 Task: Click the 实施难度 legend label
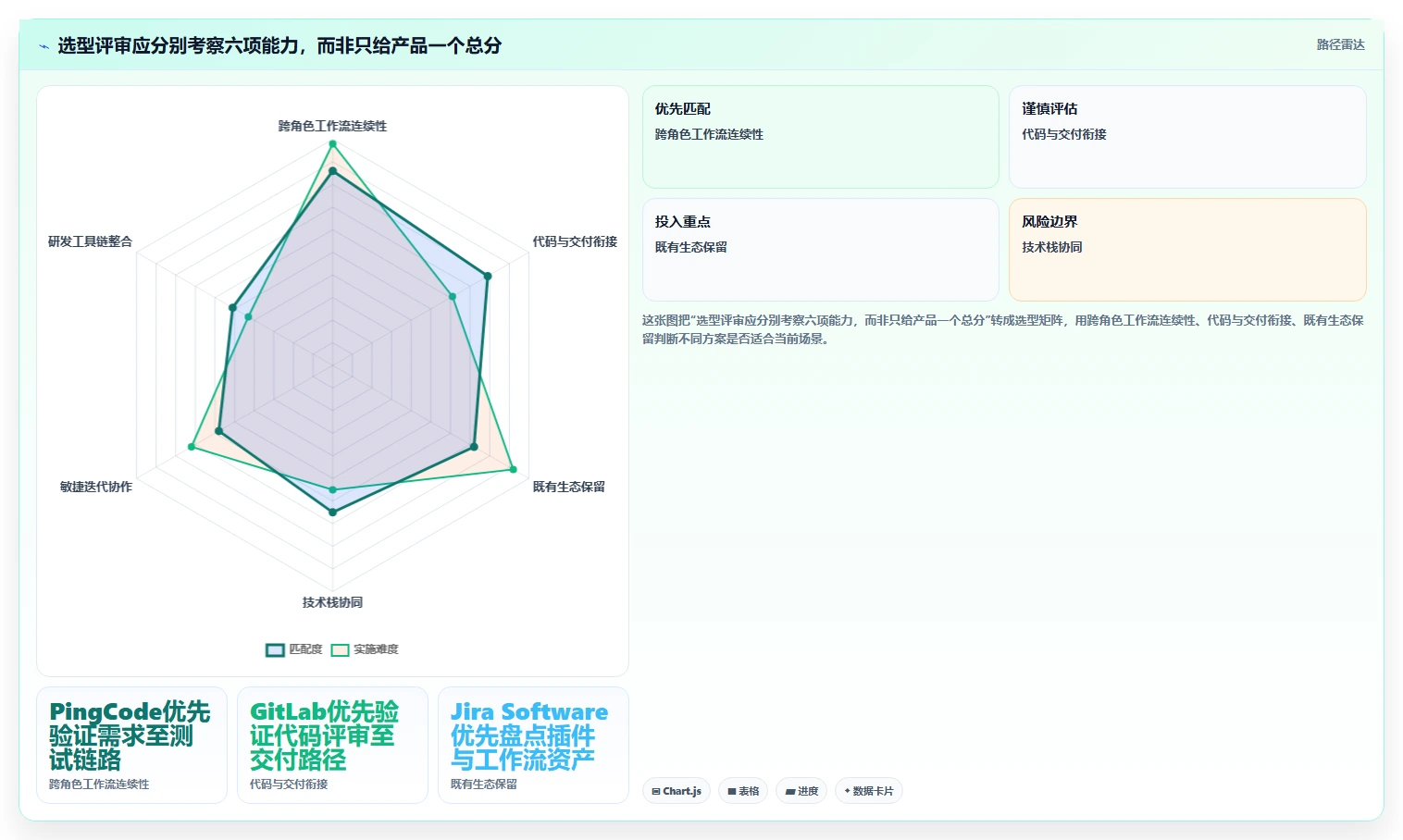(x=376, y=649)
